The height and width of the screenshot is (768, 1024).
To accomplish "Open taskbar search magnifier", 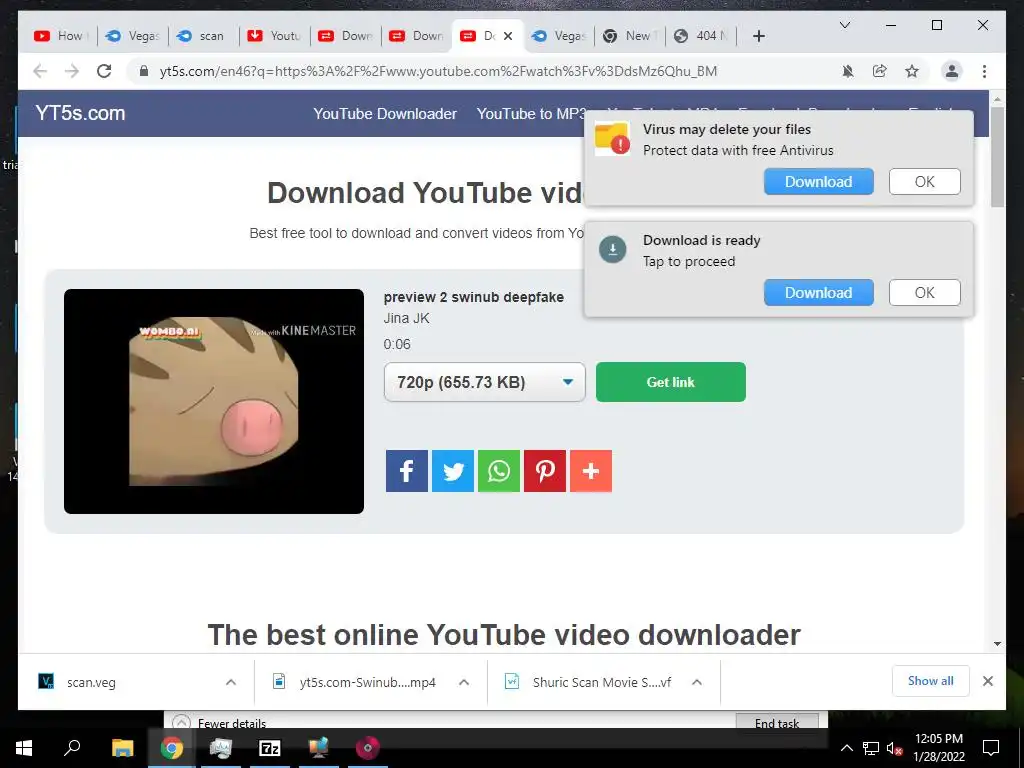I will 72,748.
